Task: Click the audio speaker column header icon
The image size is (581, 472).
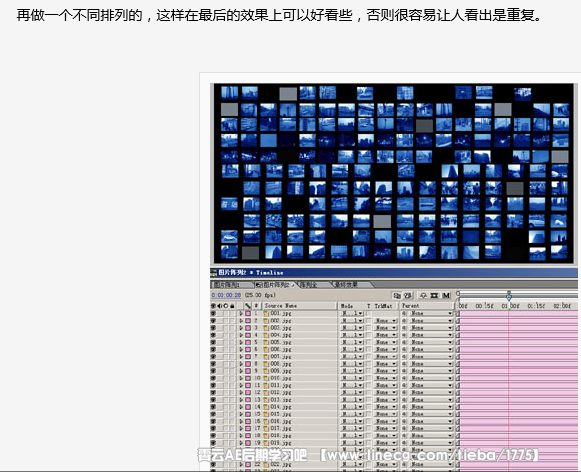Action: coord(220,306)
